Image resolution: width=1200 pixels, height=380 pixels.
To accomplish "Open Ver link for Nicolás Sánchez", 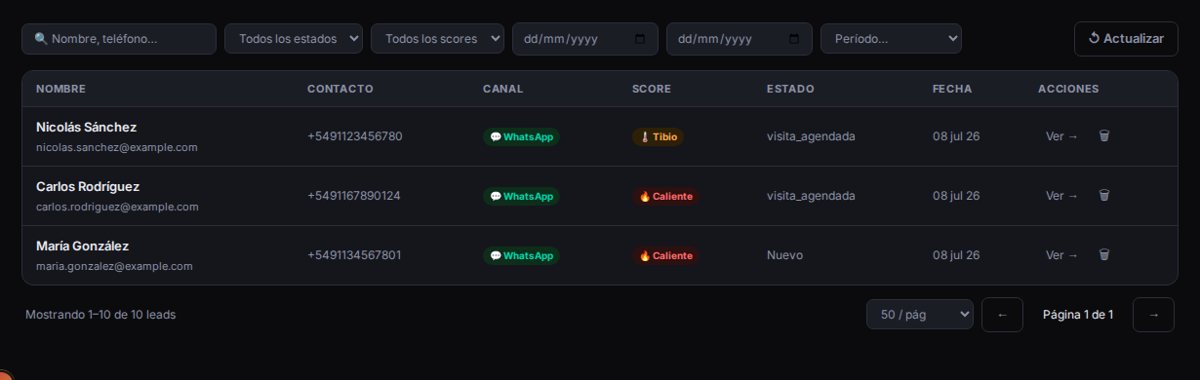I will click(x=1062, y=137).
